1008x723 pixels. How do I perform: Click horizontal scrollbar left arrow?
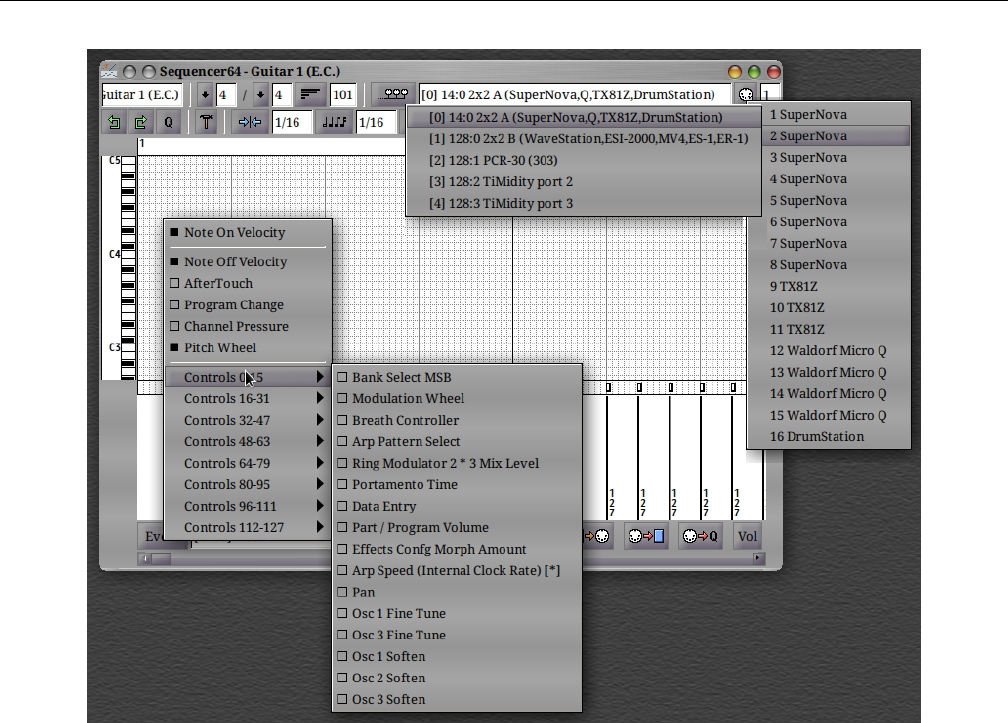(144, 558)
